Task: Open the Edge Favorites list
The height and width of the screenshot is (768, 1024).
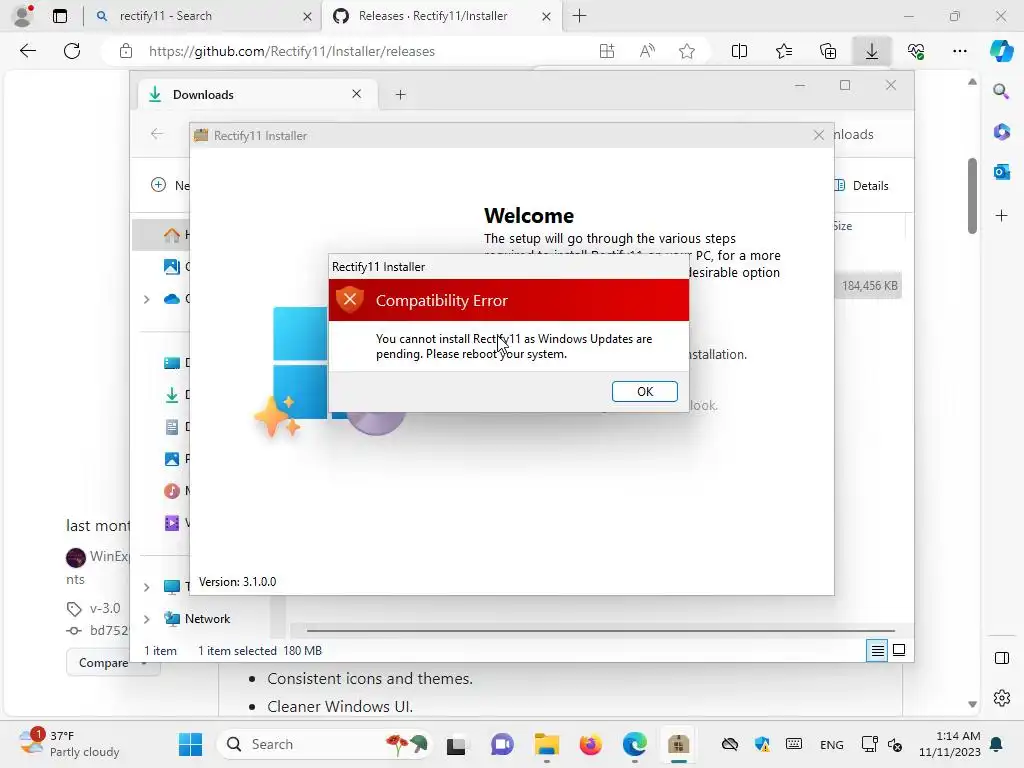Action: tap(784, 51)
